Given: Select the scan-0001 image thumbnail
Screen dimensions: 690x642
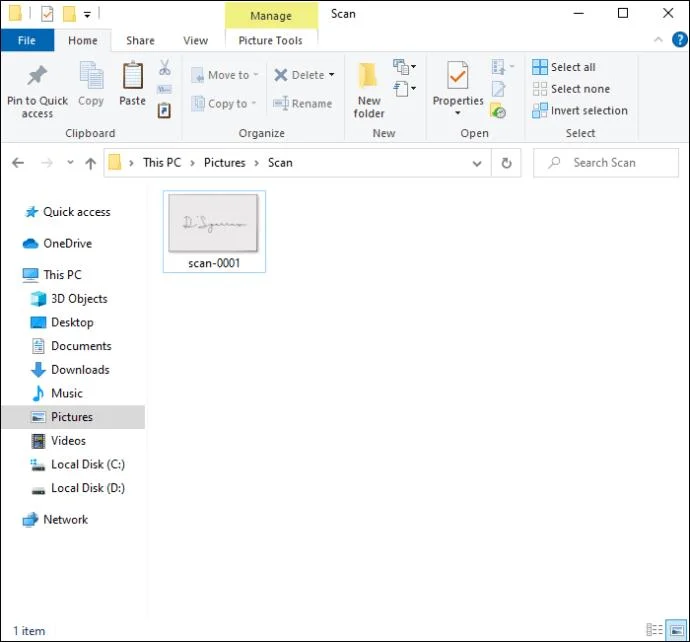Looking at the screenshot, I should click(x=214, y=231).
